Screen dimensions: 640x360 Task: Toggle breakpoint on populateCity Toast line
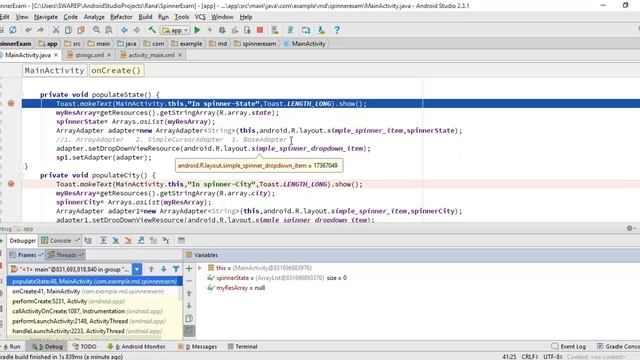click(x=11, y=184)
